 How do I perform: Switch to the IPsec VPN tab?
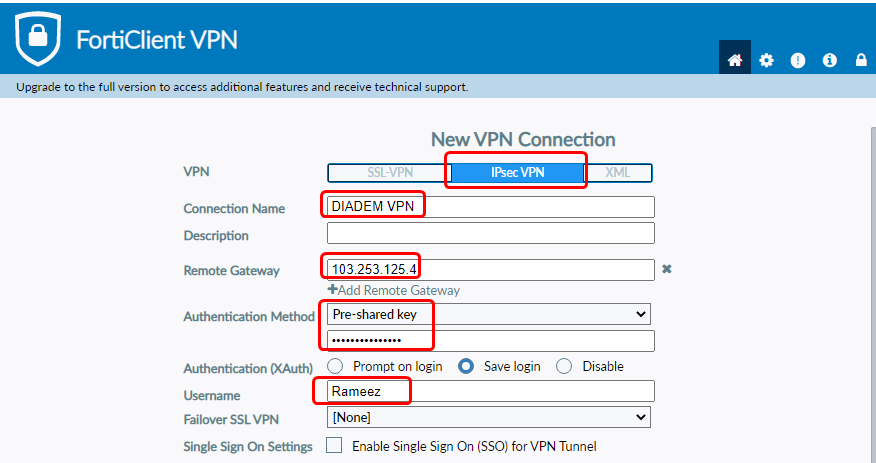517,173
